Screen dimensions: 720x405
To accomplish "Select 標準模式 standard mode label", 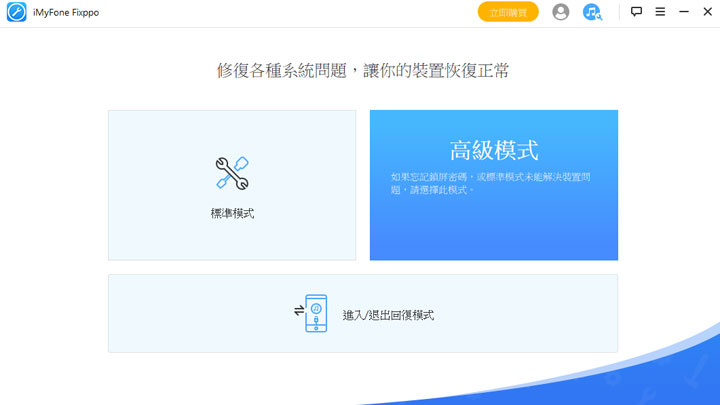I will pyautogui.click(x=232, y=214).
